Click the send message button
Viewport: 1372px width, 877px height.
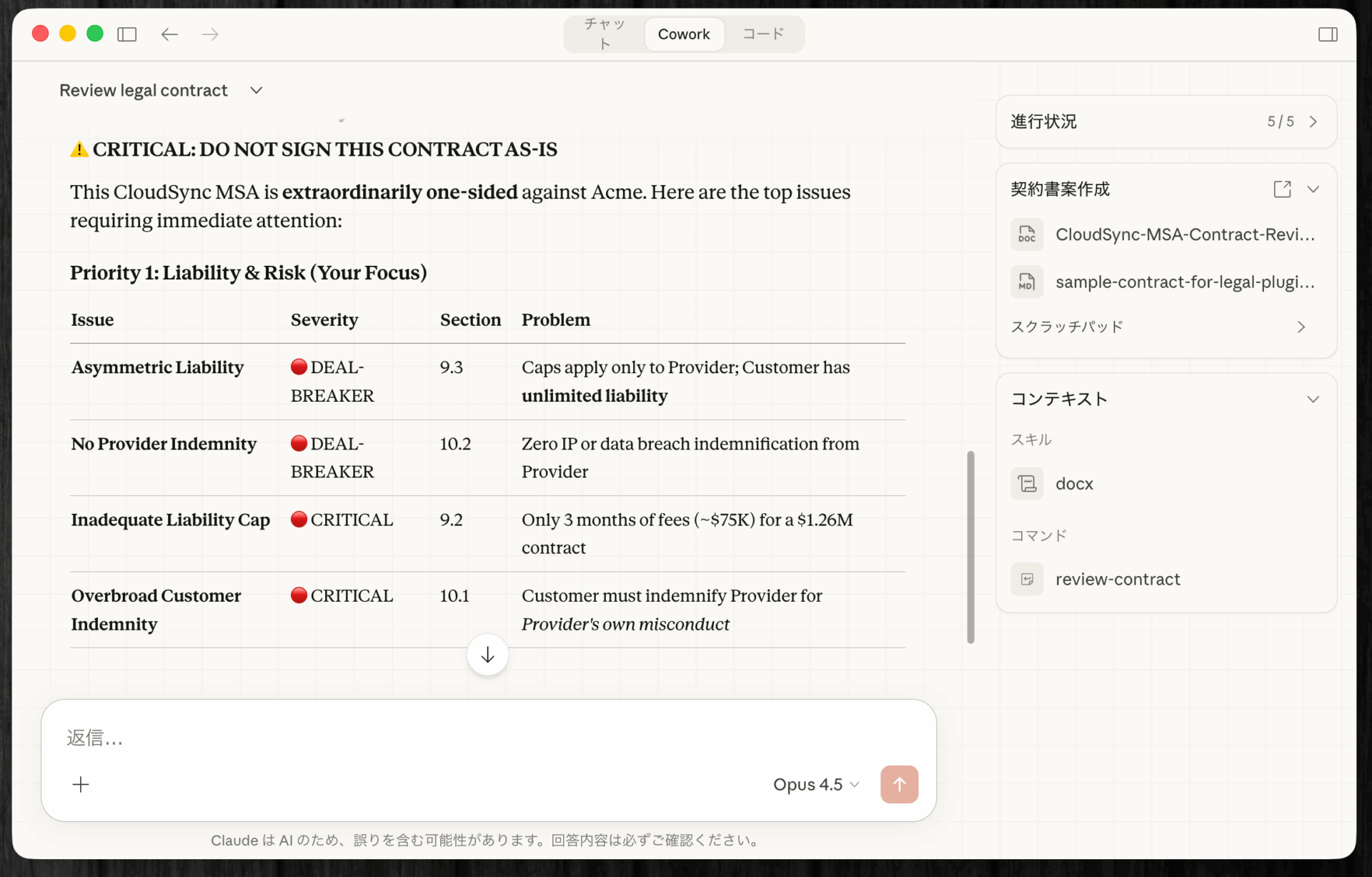pyautogui.click(x=899, y=784)
